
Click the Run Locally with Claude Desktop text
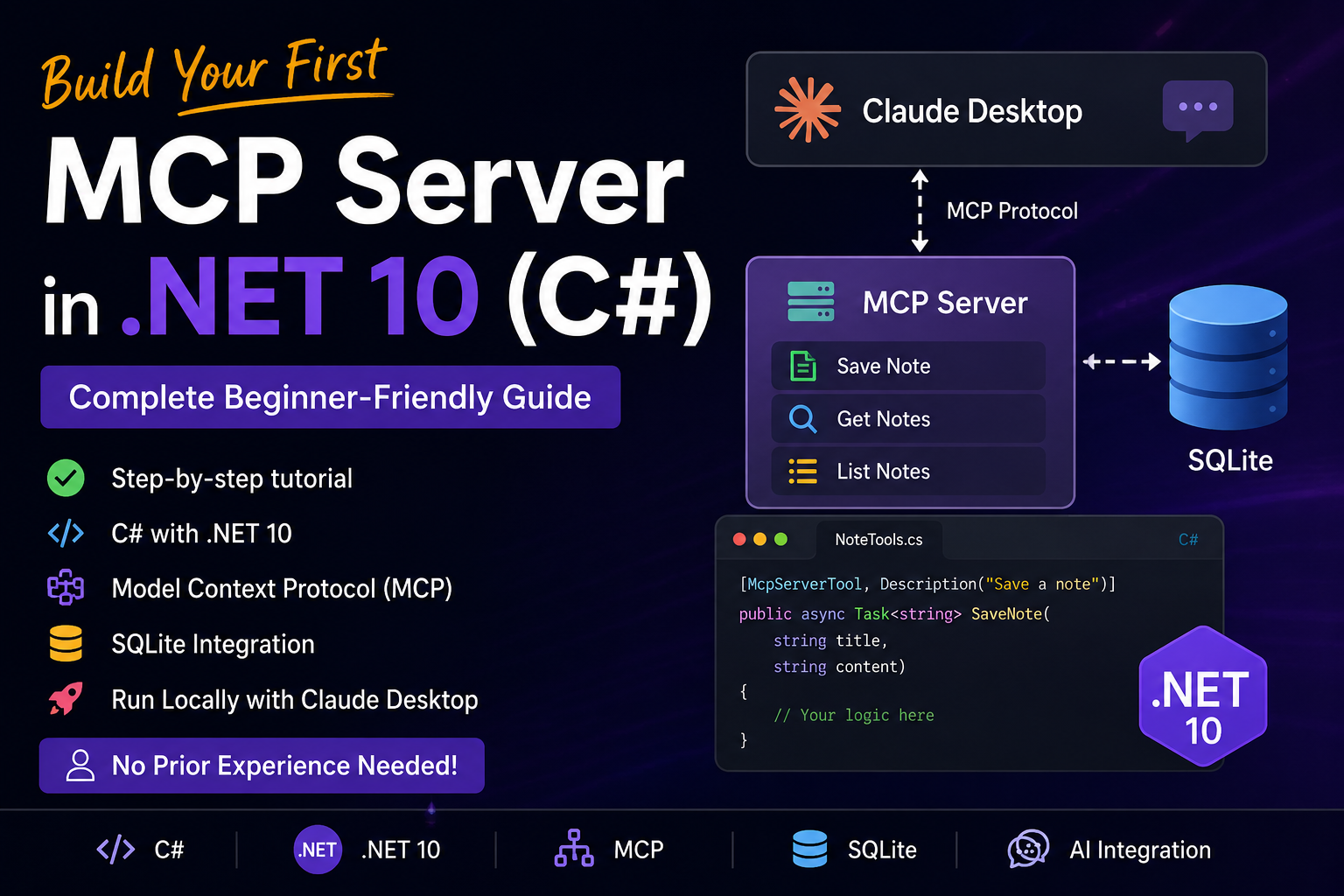pyautogui.click(x=295, y=700)
